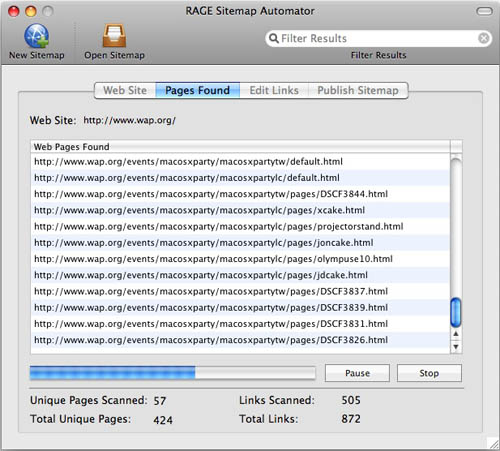Click the Web Pages Found column header
This screenshot has width=500, height=451.
(x=240, y=147)
